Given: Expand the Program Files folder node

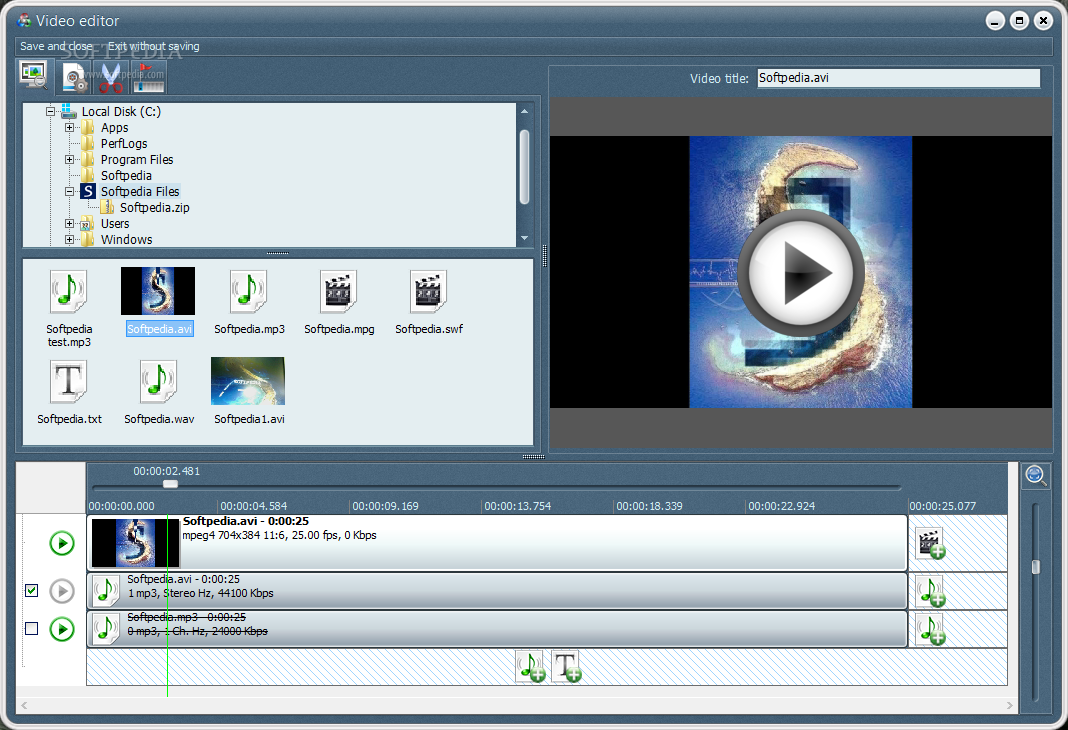Looking at the screenshot, I should [69, 159].
